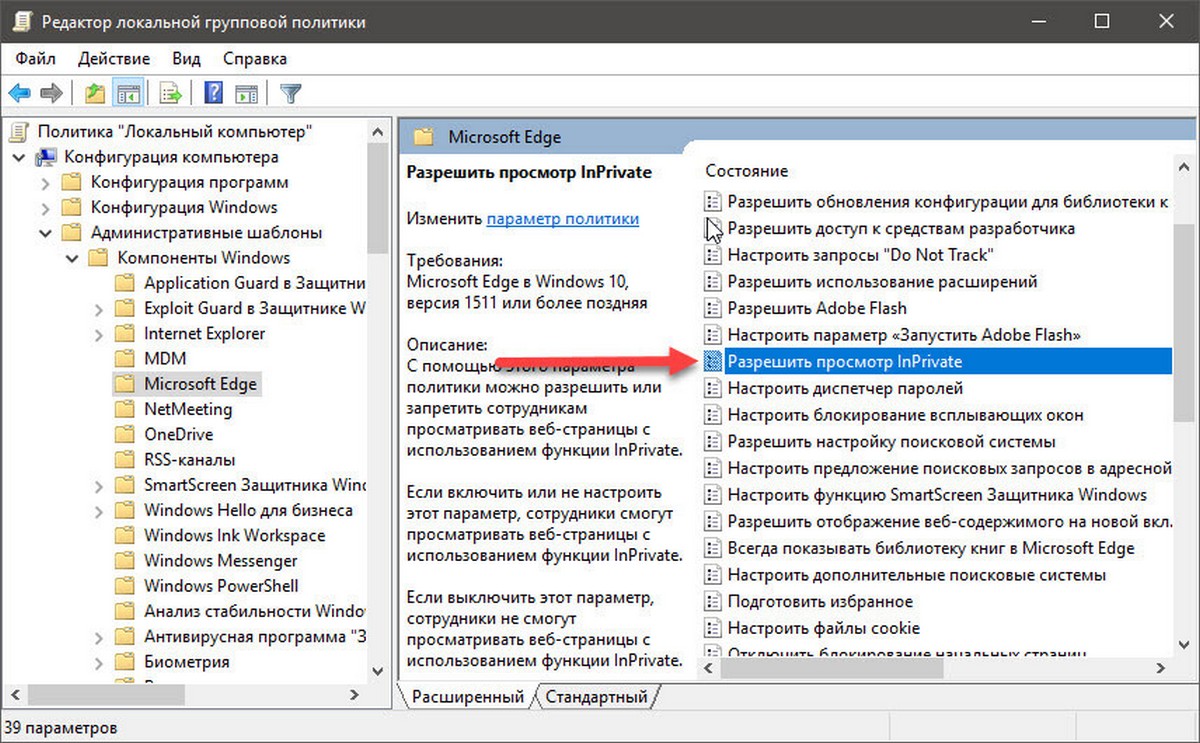Viewport: 1200px width, 743px height.
Task: Click folder icon of Windows PowerShell
Action: tap(124, 586)
